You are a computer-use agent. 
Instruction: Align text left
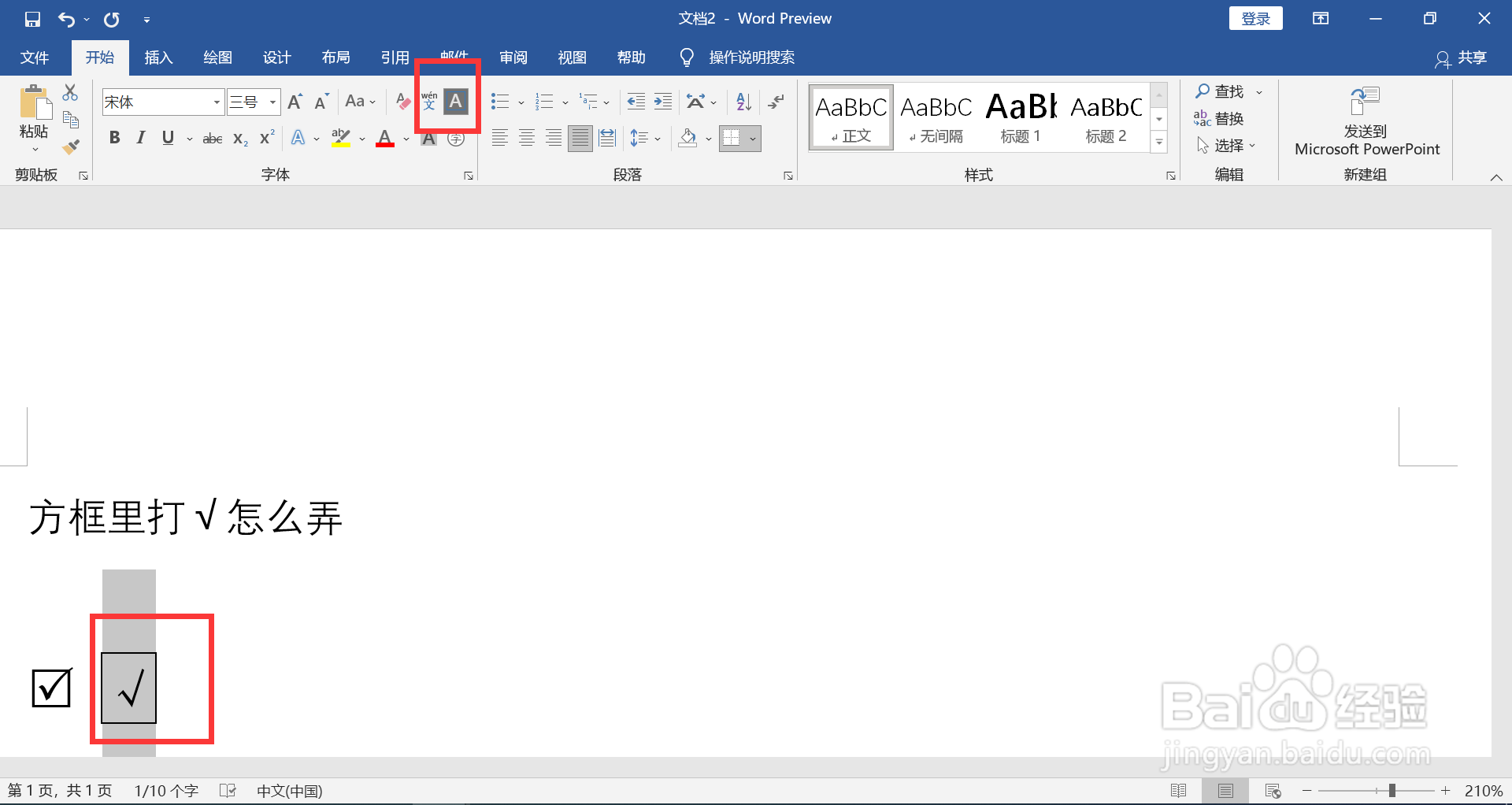tap(500, 139)
